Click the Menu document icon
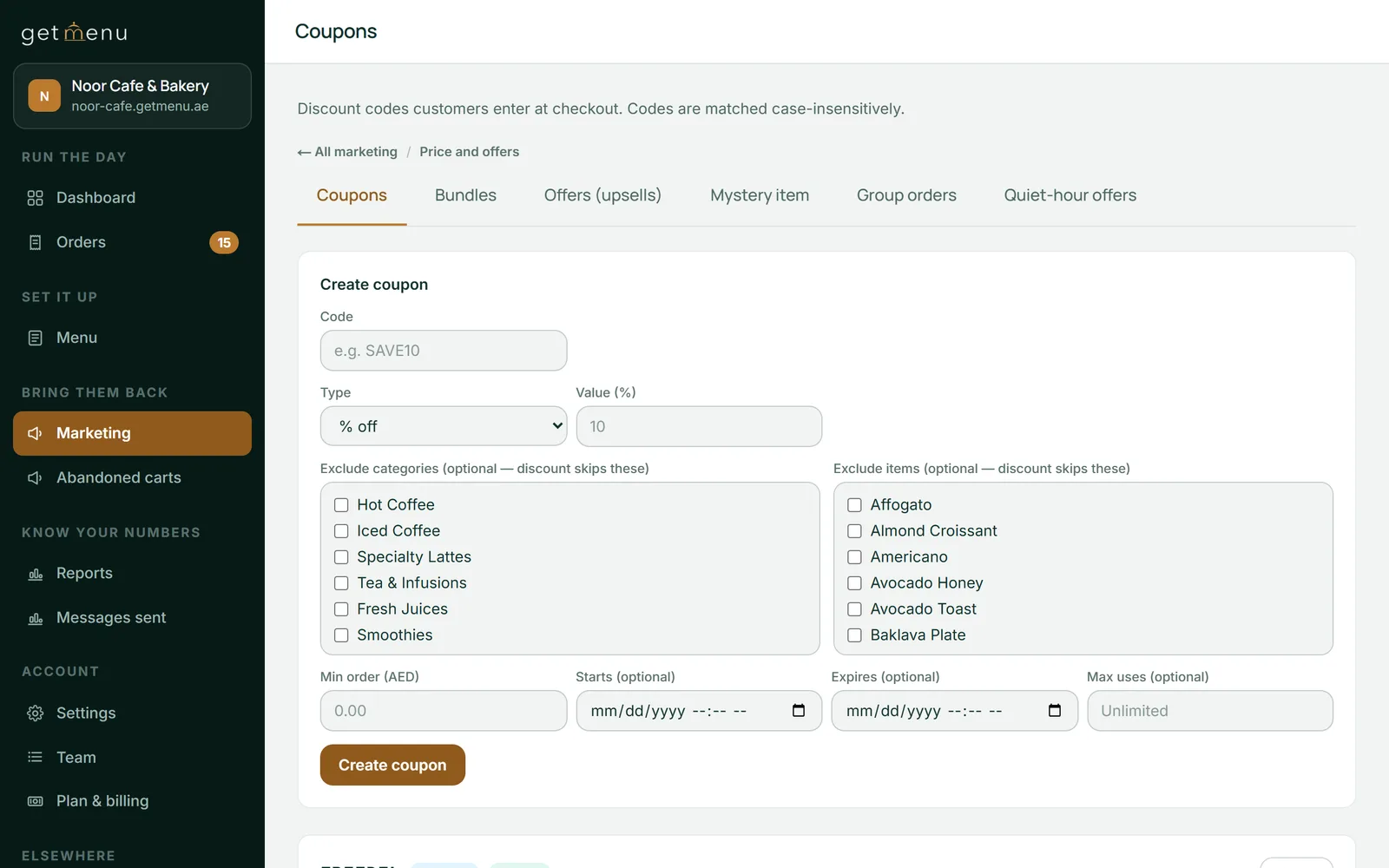The image size is (1389, 868). pyautogui.click(x=35, y=338)
